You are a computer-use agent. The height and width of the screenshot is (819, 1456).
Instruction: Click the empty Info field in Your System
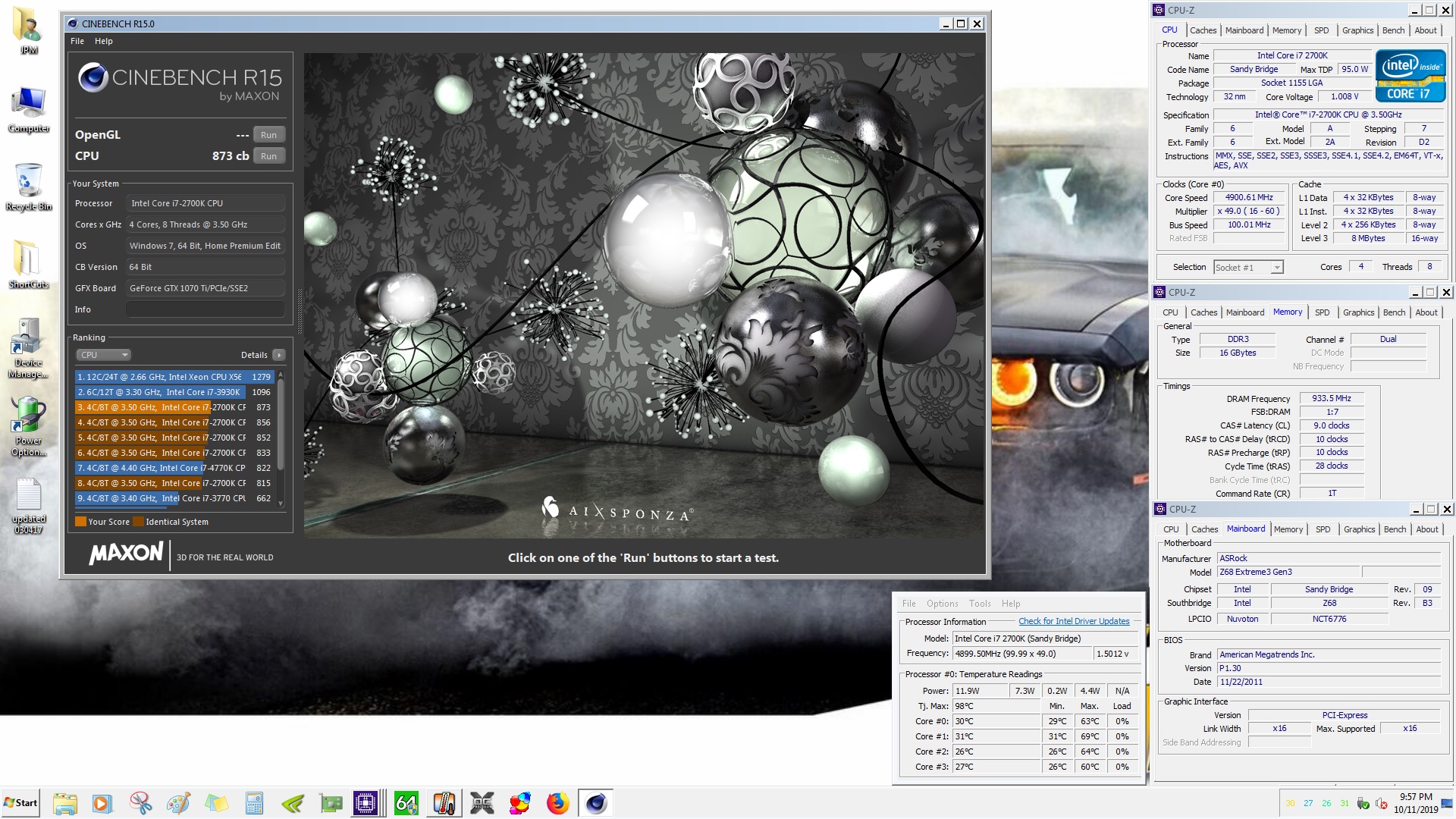coord(205,309)
